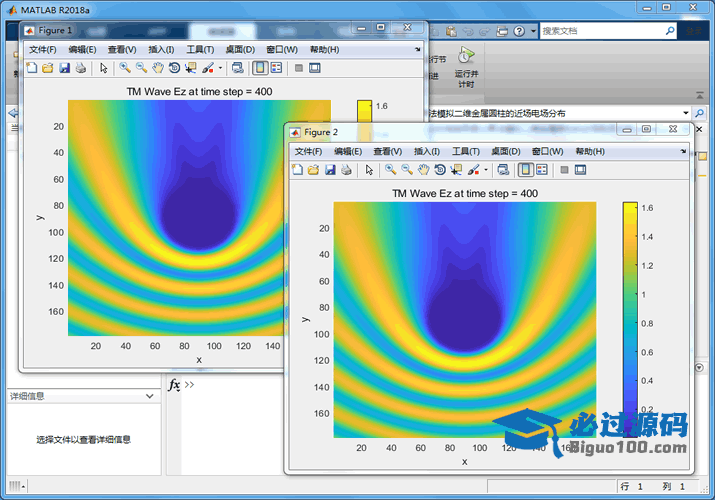
Task: Click New Figure icon in Figure 1 toolbar
Action: tap(31, 68)
